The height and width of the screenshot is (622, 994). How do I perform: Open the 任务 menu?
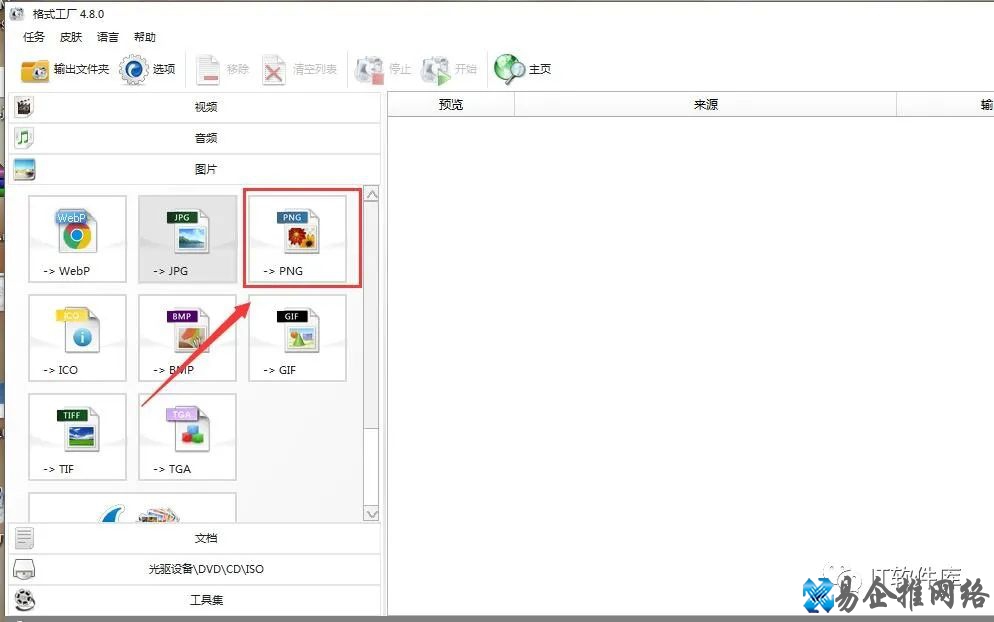(x=34, y=37)
